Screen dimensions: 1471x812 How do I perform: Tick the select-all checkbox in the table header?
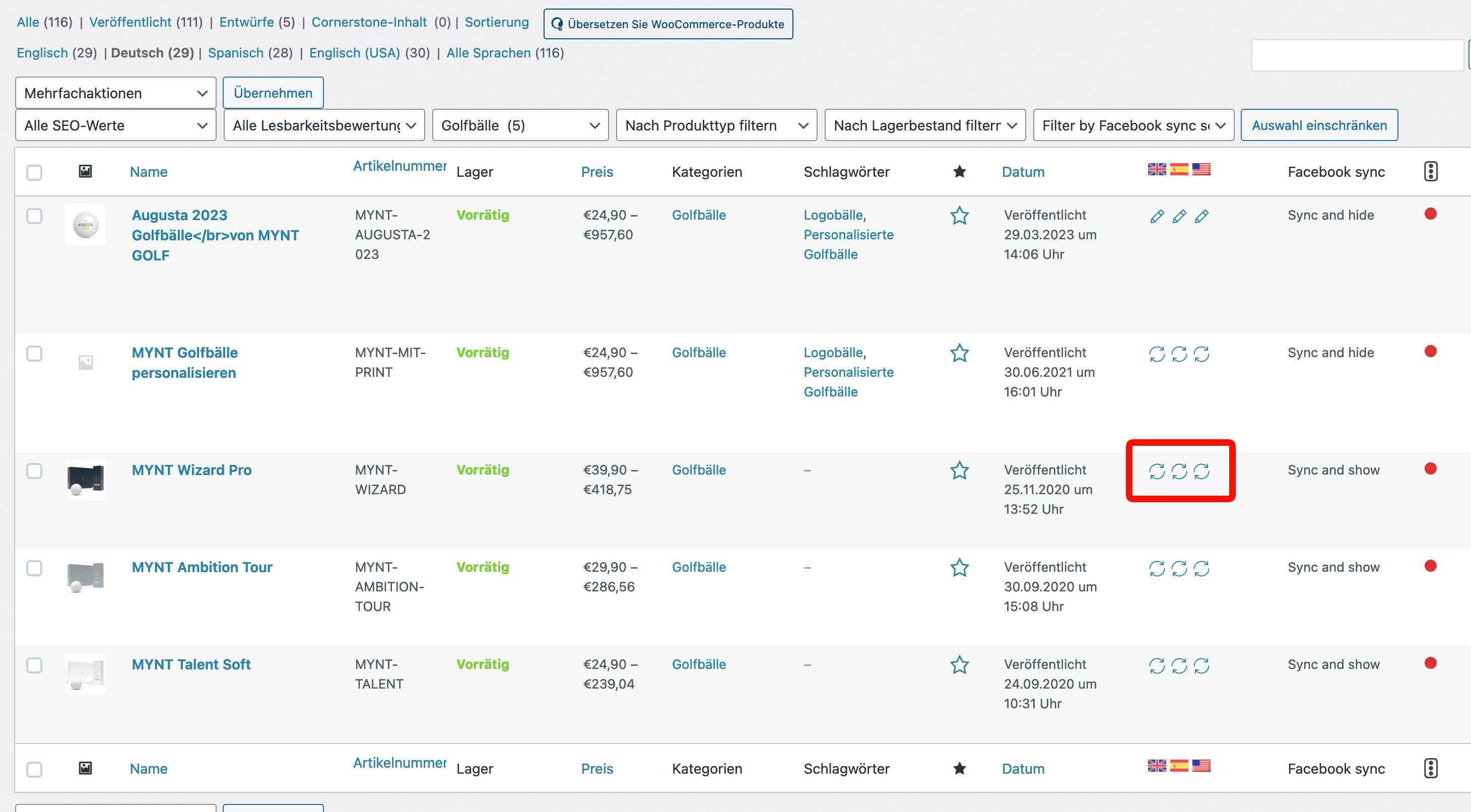pyautogui.click(x=34, y=172)
